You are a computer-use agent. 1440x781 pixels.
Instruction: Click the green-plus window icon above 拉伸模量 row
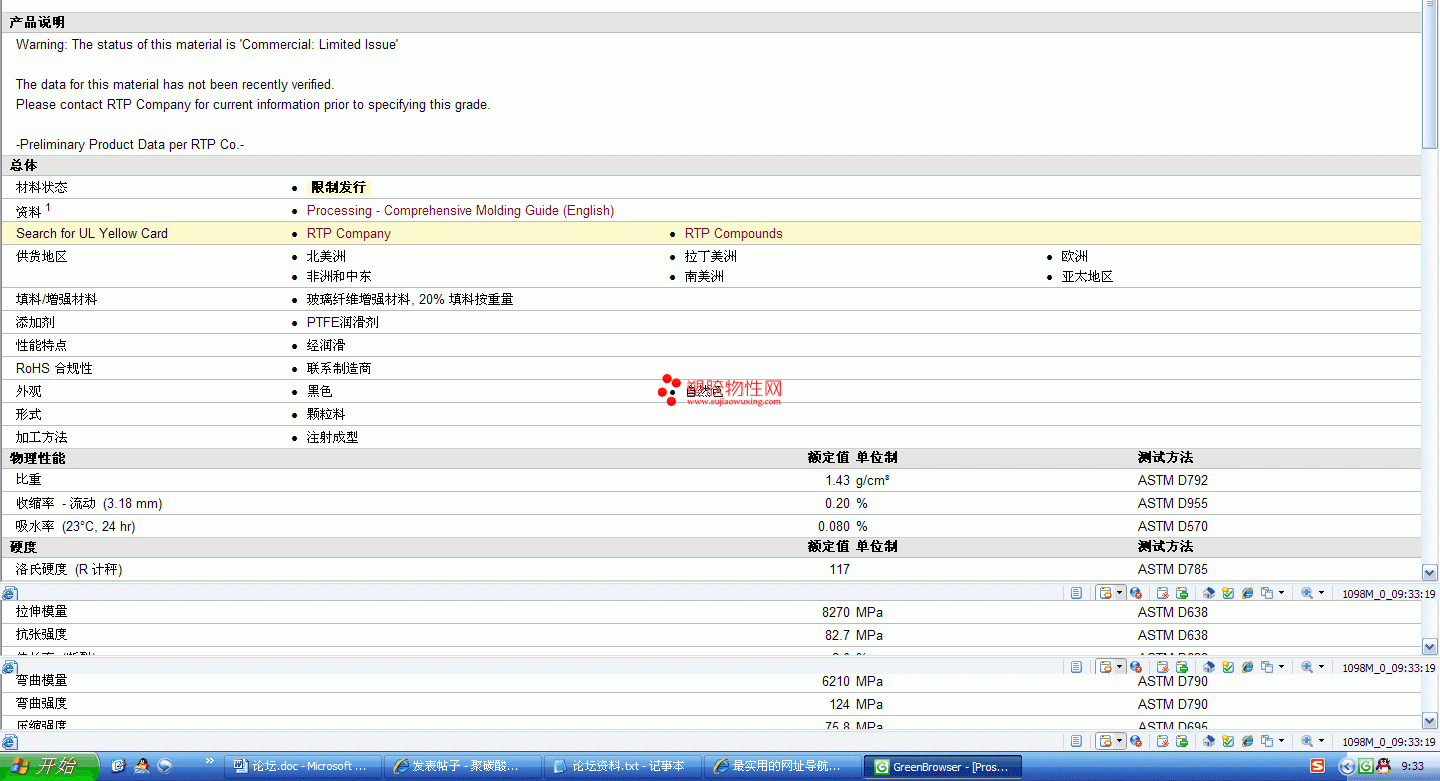pos(1182,593)
